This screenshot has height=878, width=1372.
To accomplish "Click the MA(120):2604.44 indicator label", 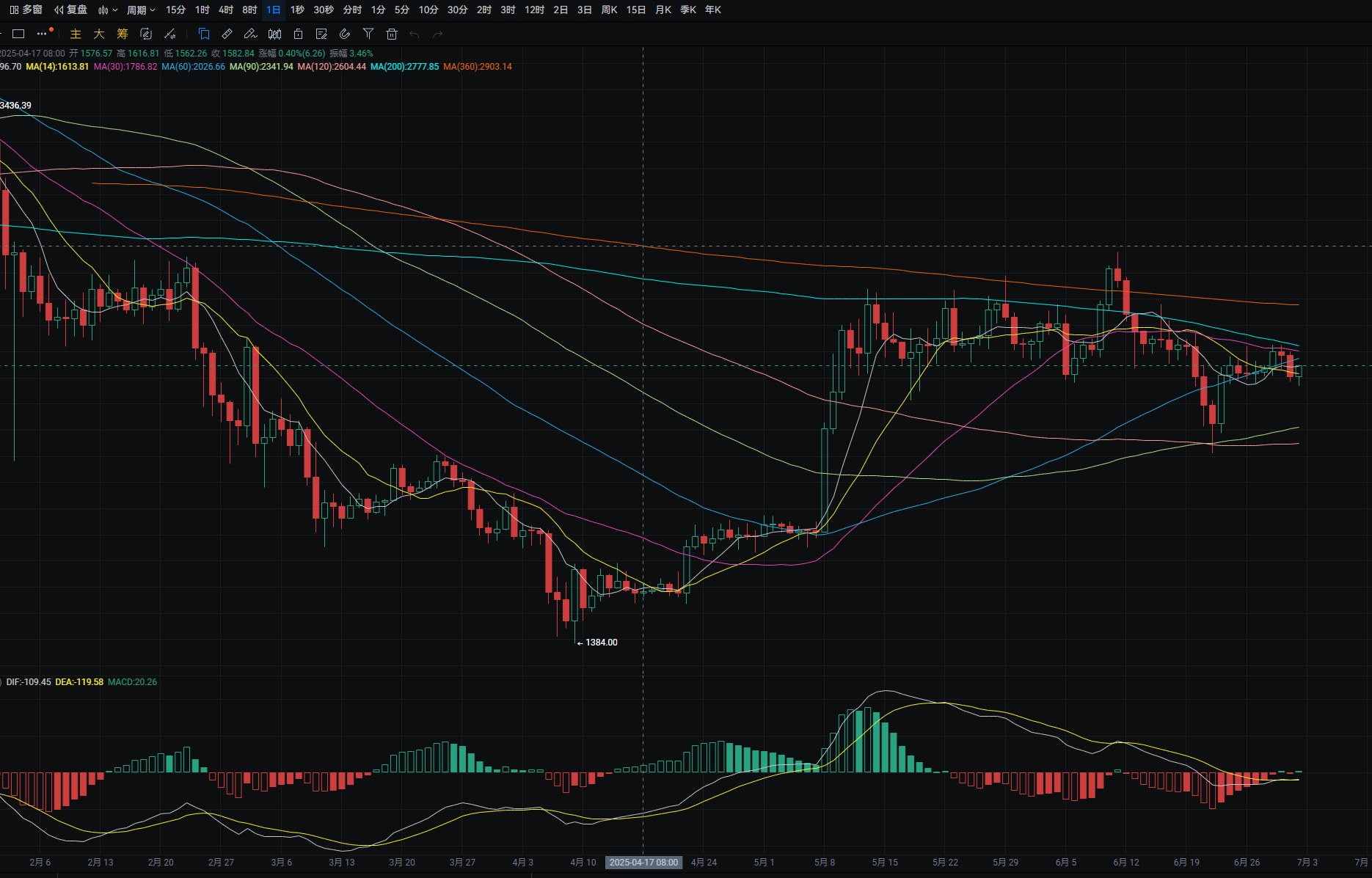I will click(332, 67).
